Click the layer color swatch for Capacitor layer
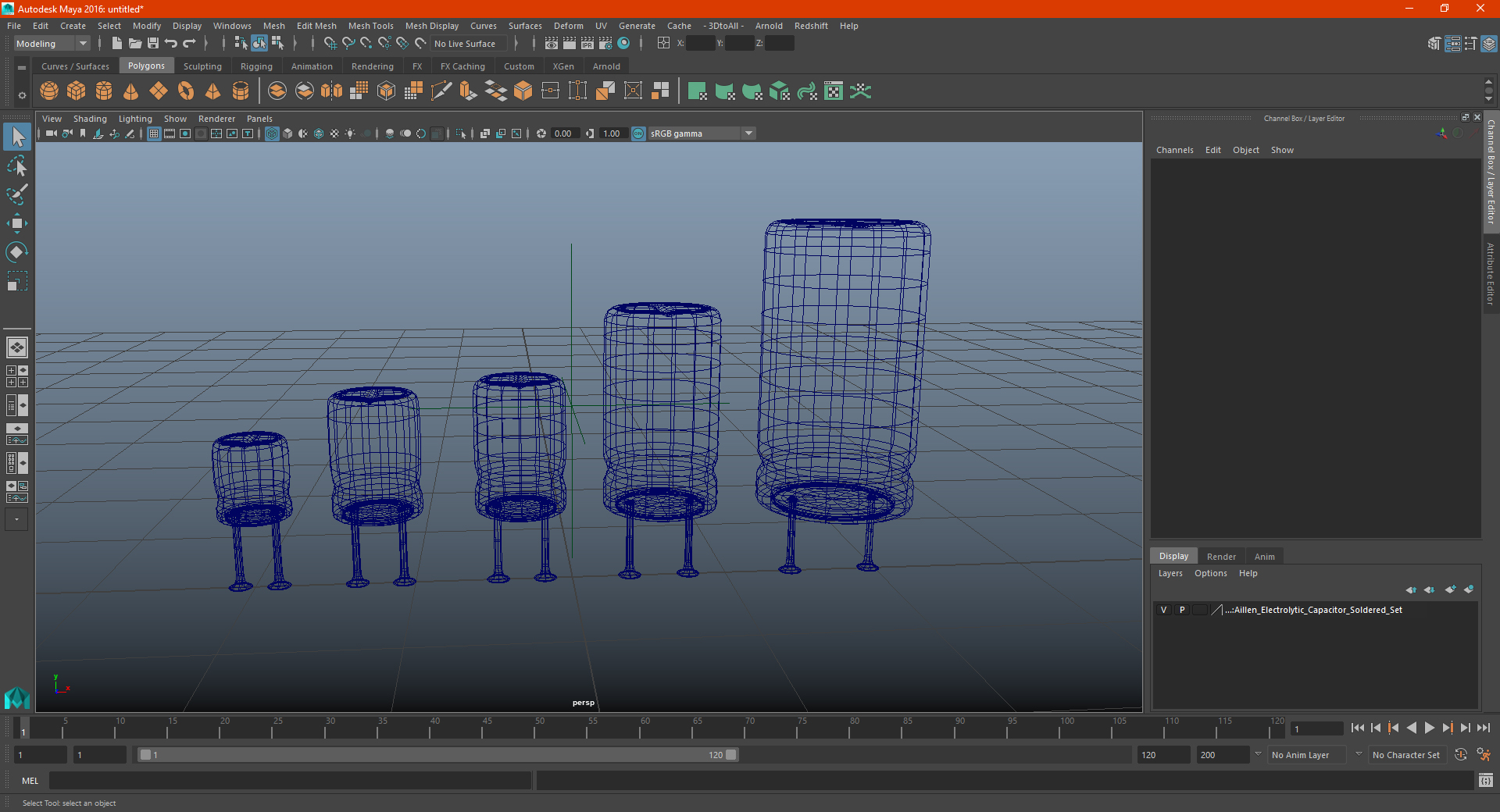Screen dimensions: 1500x812 [x=1216, y=610]
